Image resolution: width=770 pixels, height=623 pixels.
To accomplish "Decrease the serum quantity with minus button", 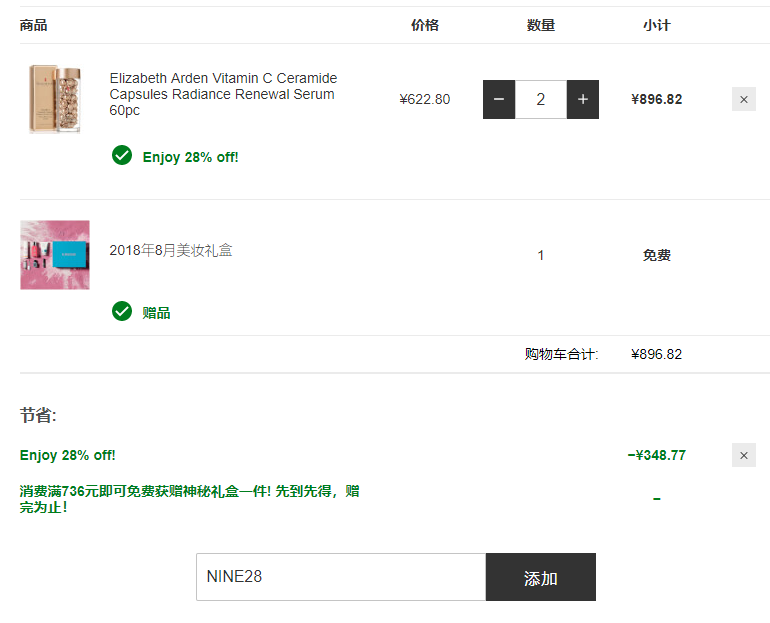I will click(499, 99).
